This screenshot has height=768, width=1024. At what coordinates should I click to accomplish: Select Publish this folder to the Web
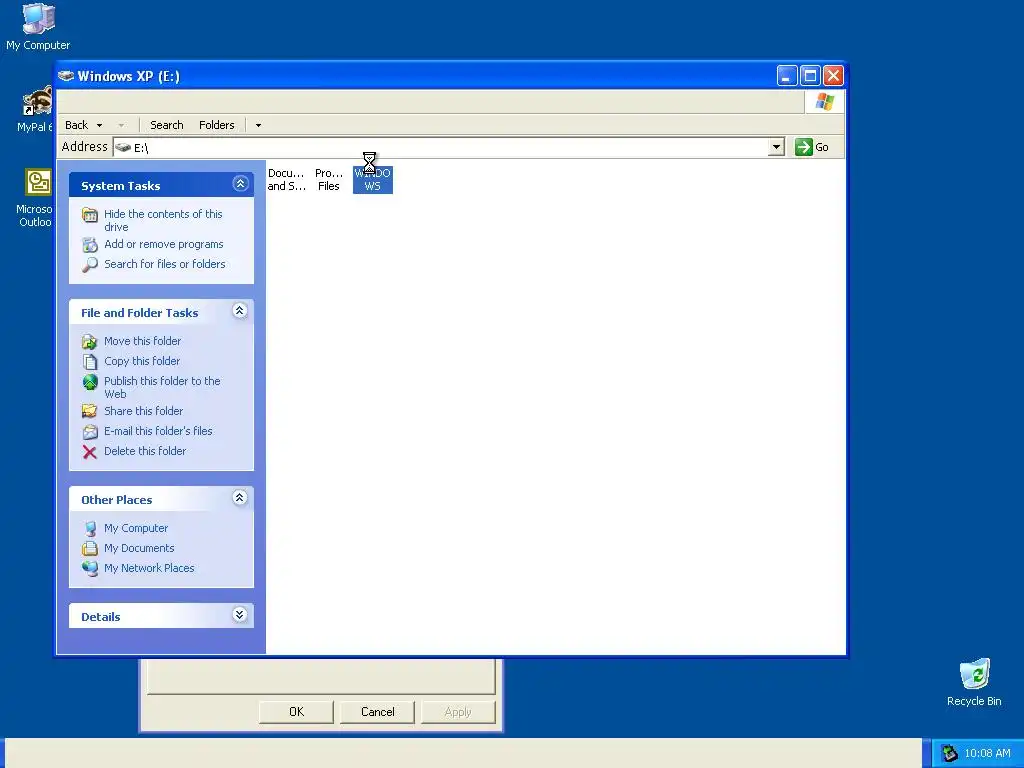tap(162, 387)
